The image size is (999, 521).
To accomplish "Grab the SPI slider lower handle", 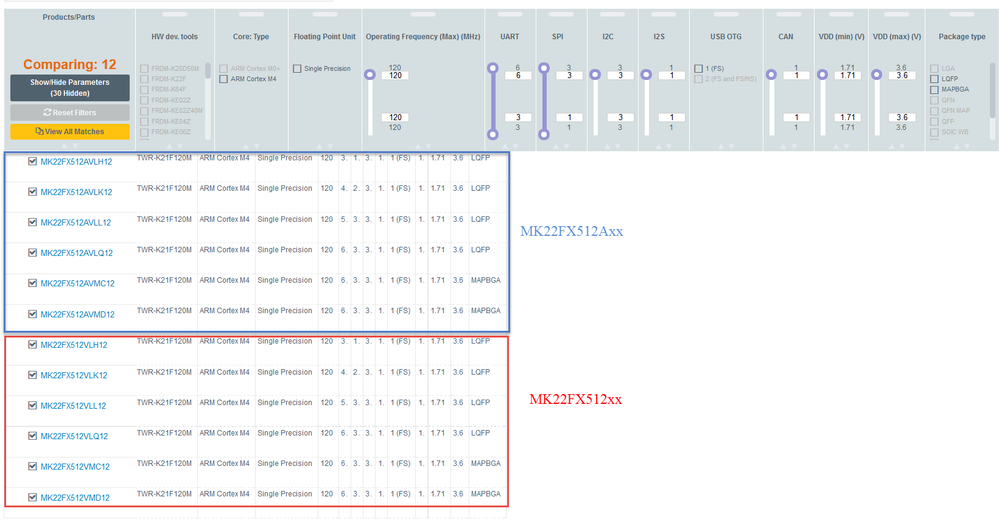I will tap(543, 134).
